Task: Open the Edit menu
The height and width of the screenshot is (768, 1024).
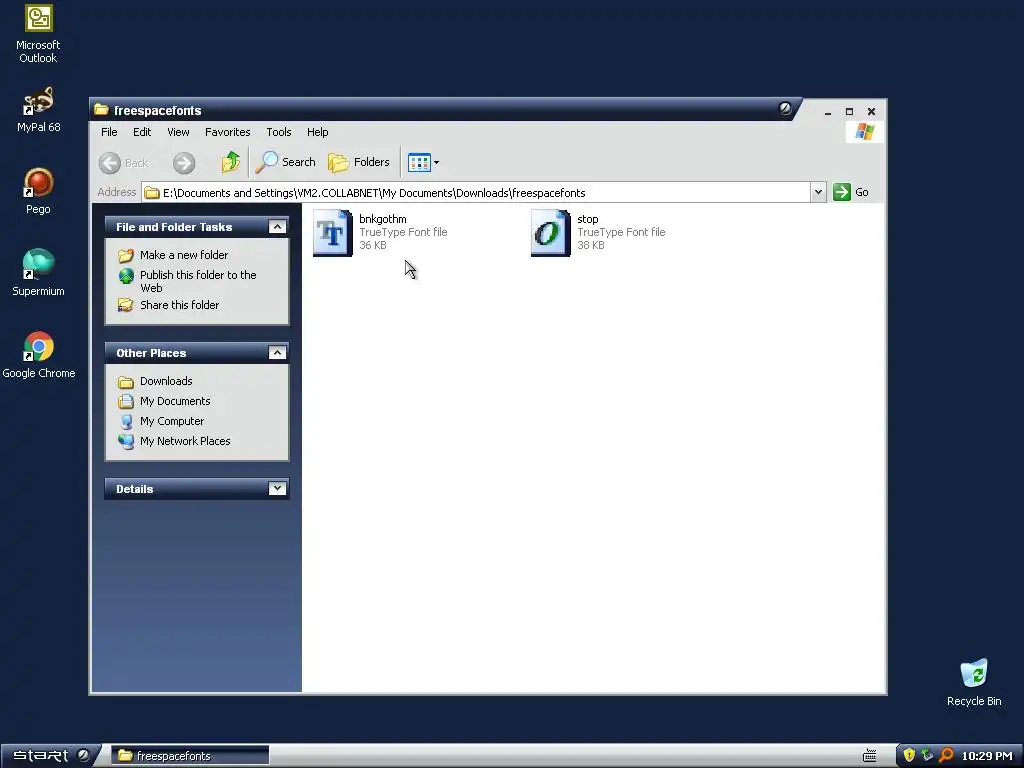Action: 142,132
